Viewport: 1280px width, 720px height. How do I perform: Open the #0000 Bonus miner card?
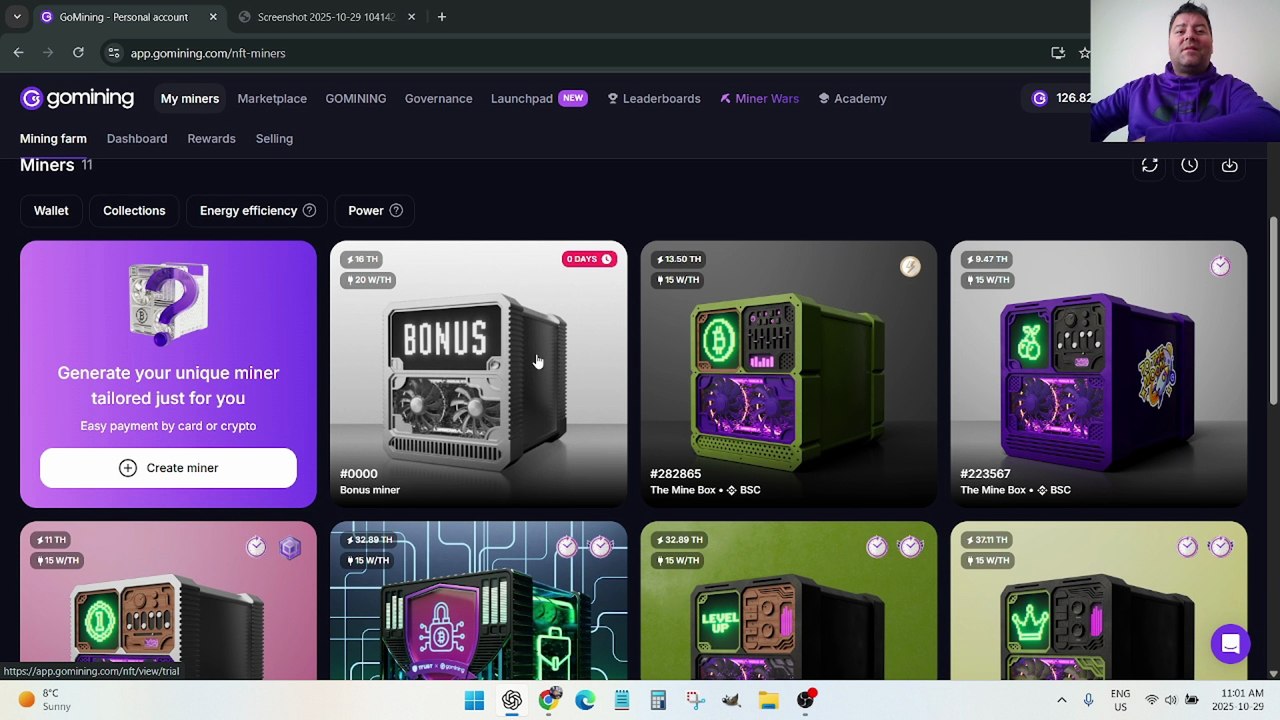pyautogui.click(x=479, y=374)
